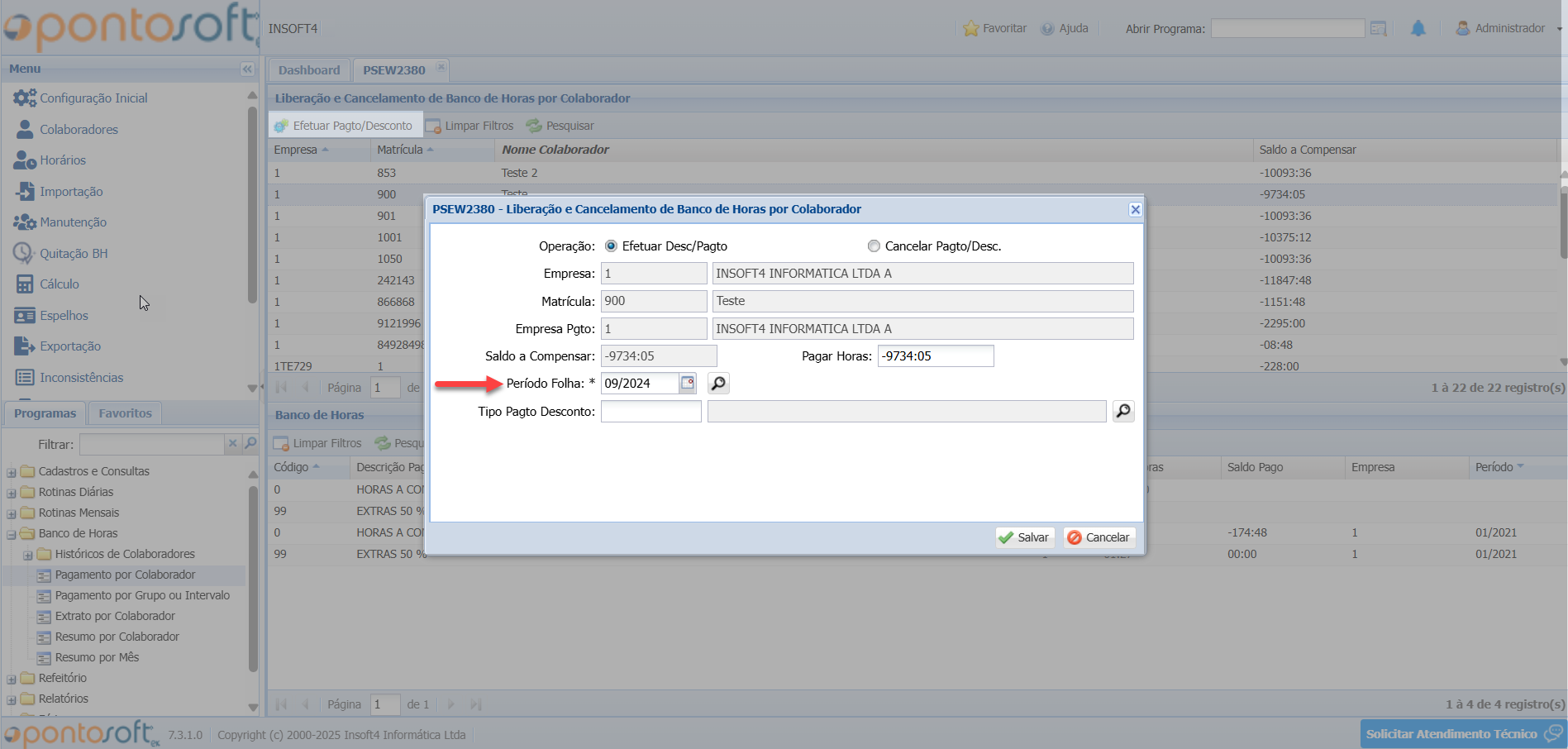Expand Históricos de Colaboradores tree node
Image resolution: width=1568 pixels, height=749 pixels.
pos(28,555)
